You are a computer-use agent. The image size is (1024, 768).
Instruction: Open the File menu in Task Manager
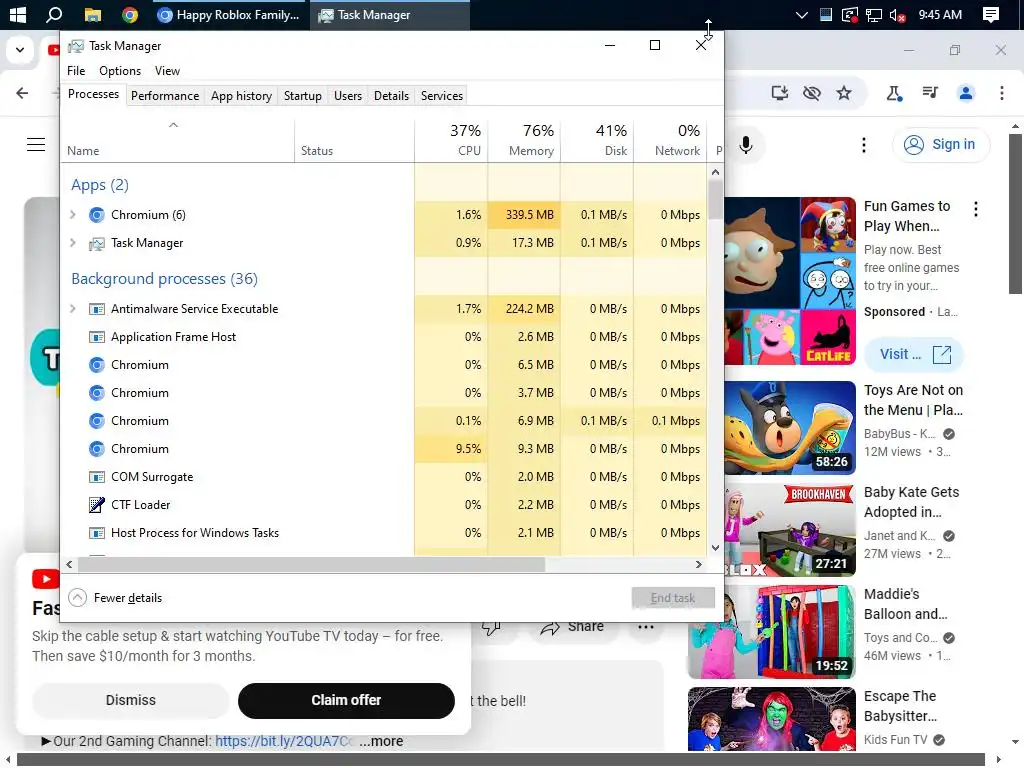76,71
